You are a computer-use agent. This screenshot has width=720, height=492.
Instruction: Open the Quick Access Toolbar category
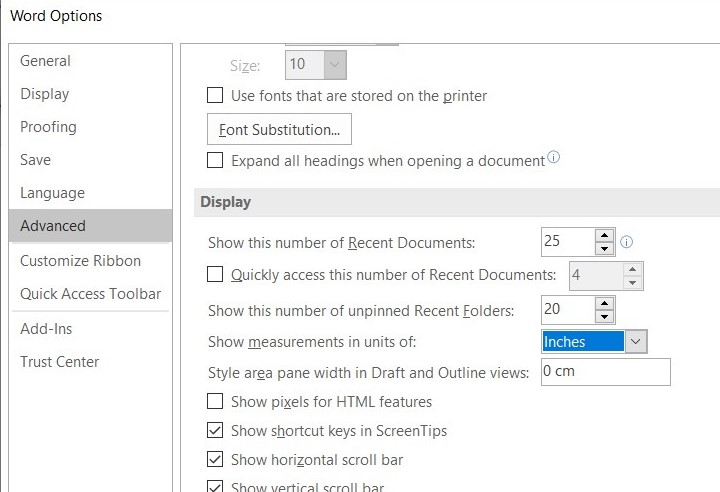point(90,294)
